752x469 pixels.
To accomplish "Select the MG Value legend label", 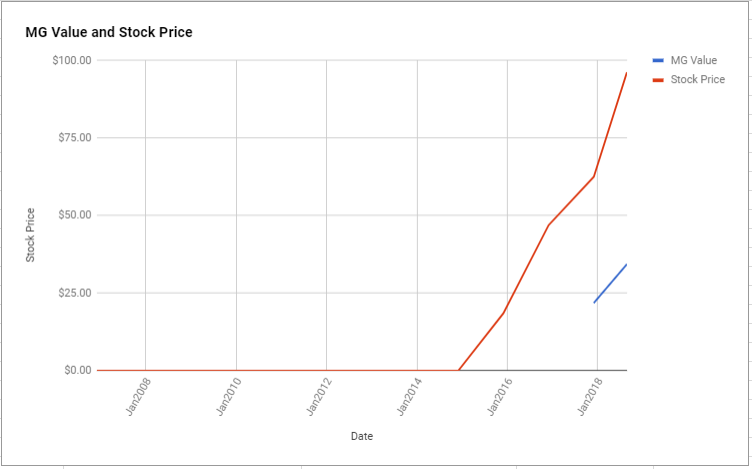I will 693,60.
